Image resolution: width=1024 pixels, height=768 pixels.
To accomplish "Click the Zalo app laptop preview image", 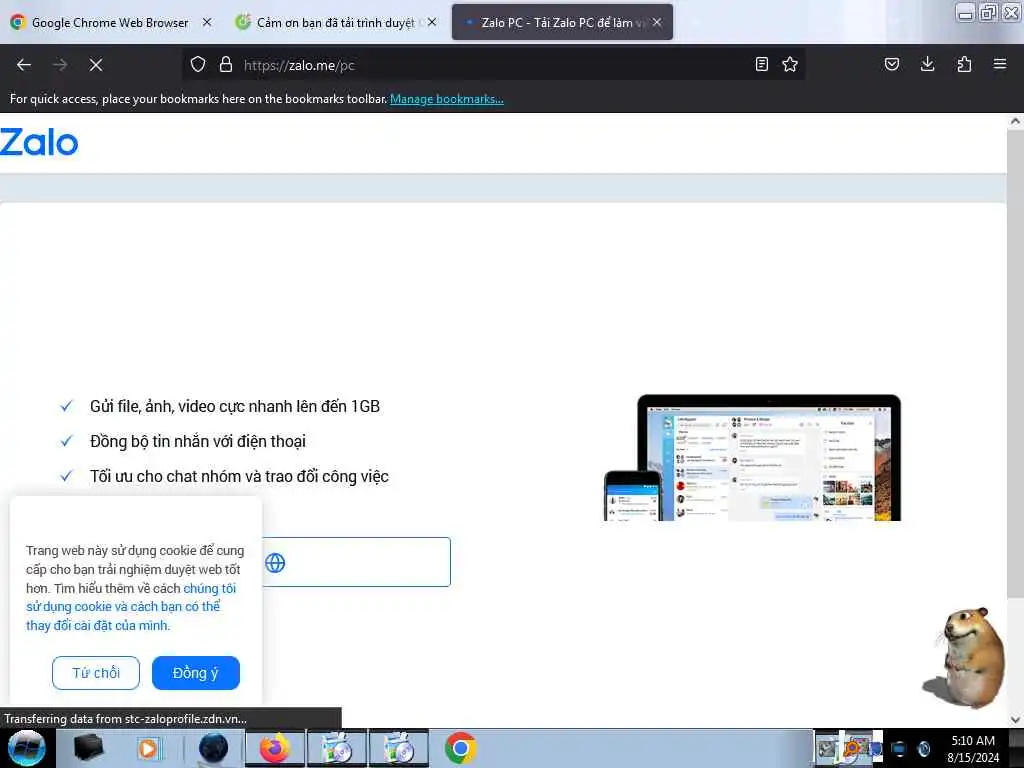I will (769, 457).
